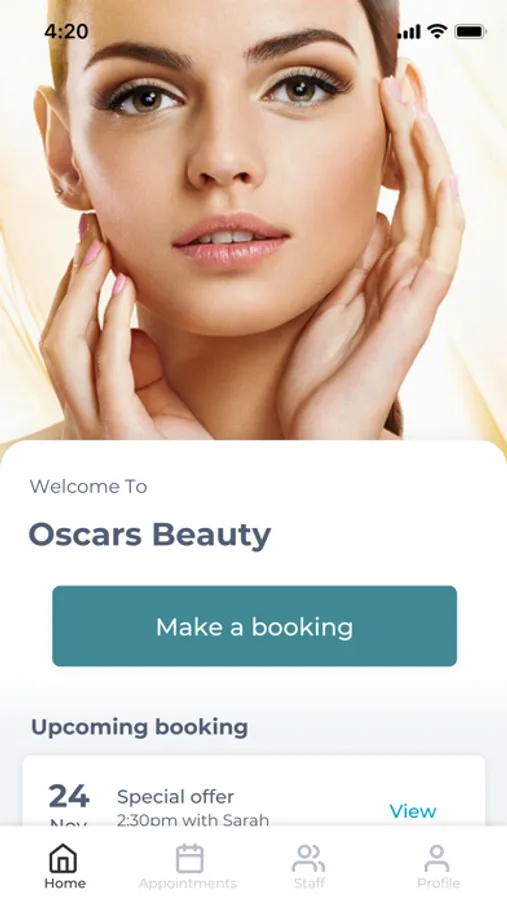
Task: Select the Home tab label
Action: [x=65, y=883]
